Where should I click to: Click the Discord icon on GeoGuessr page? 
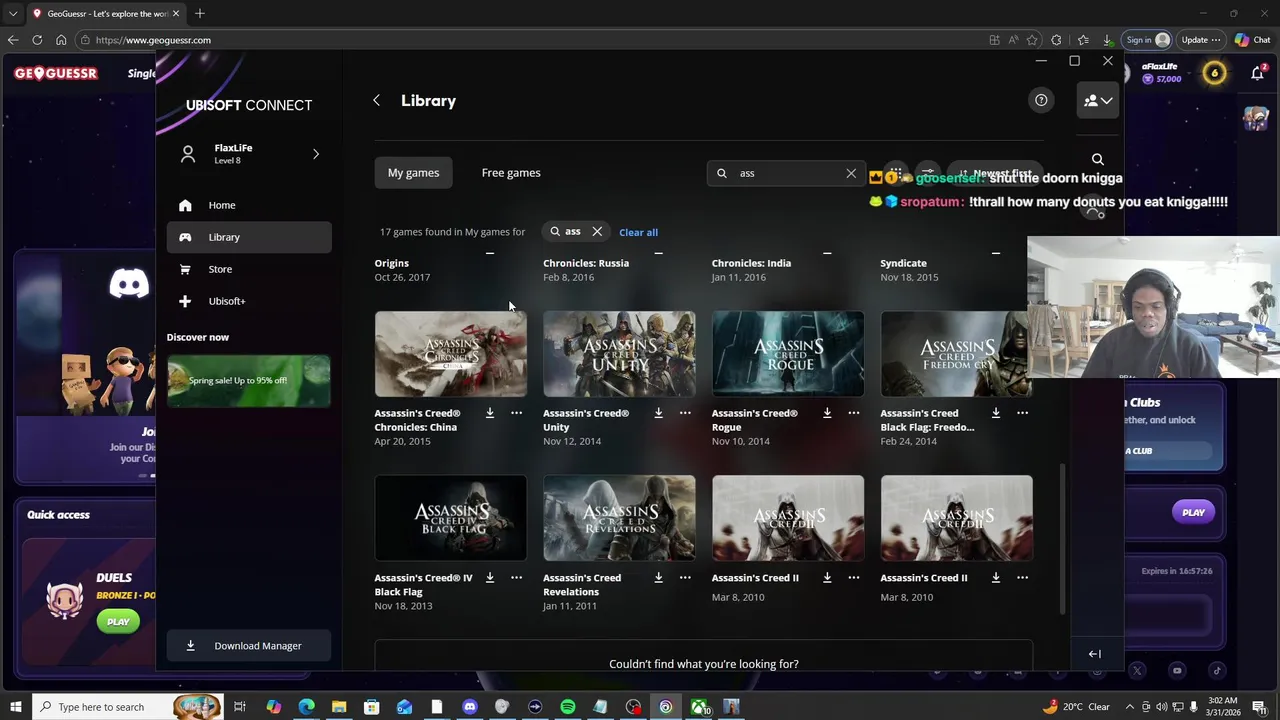(129, 284)
